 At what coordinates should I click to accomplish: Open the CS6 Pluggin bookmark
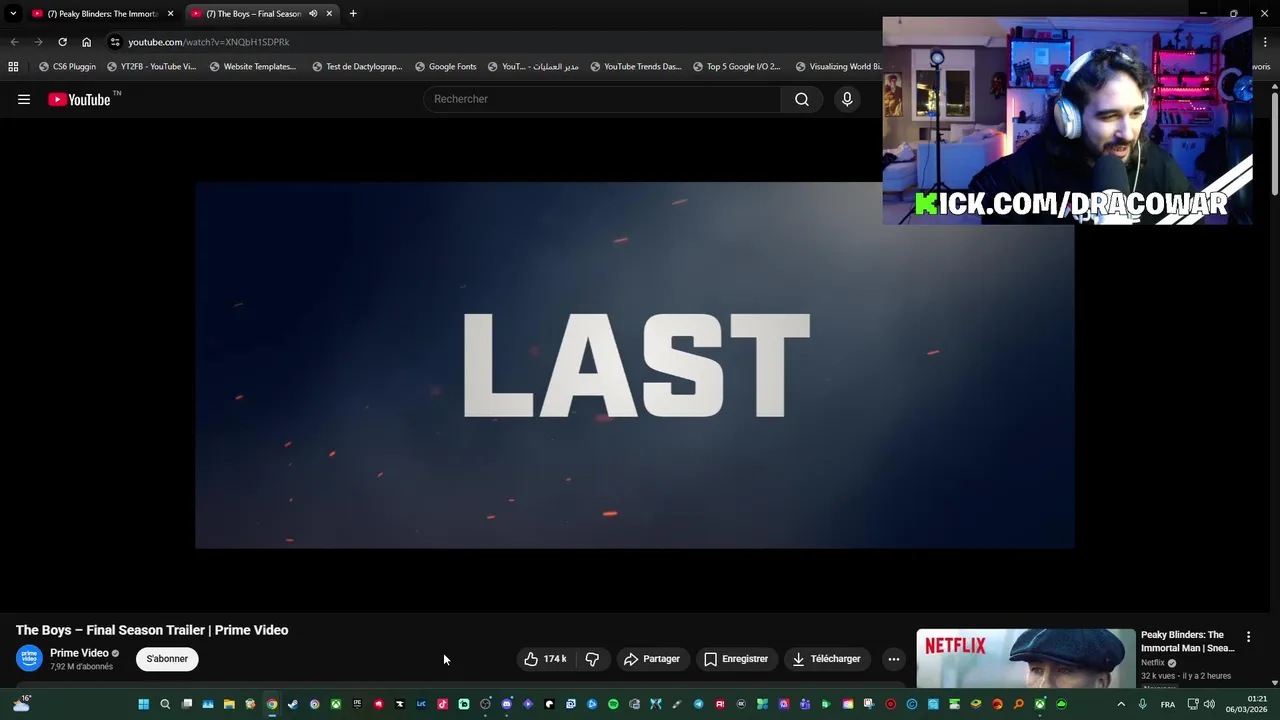[67, 67]
